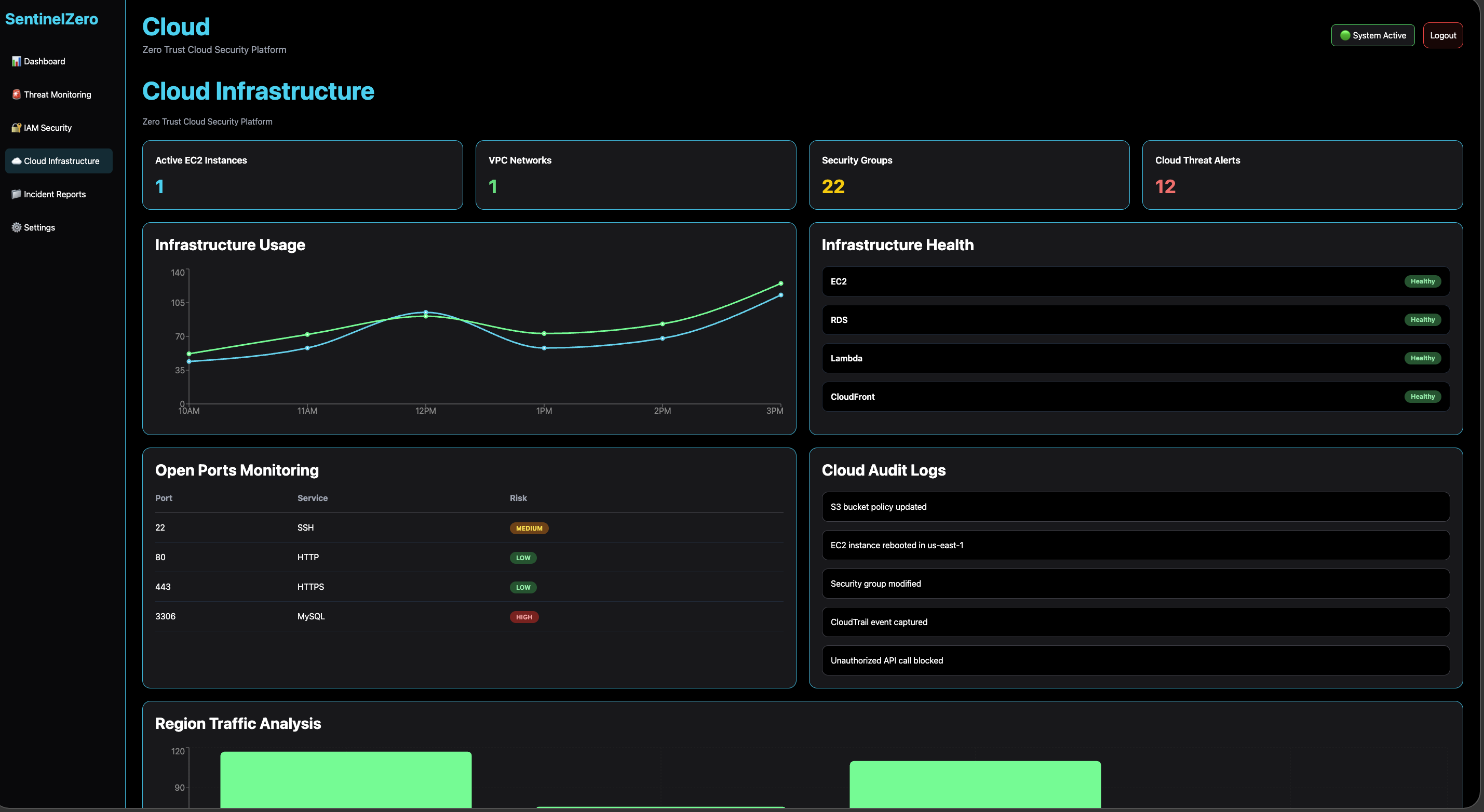The image size is (1484, 812).
Task: Click the RDS Healthy status badge
Action: (x=1422, y=320)
